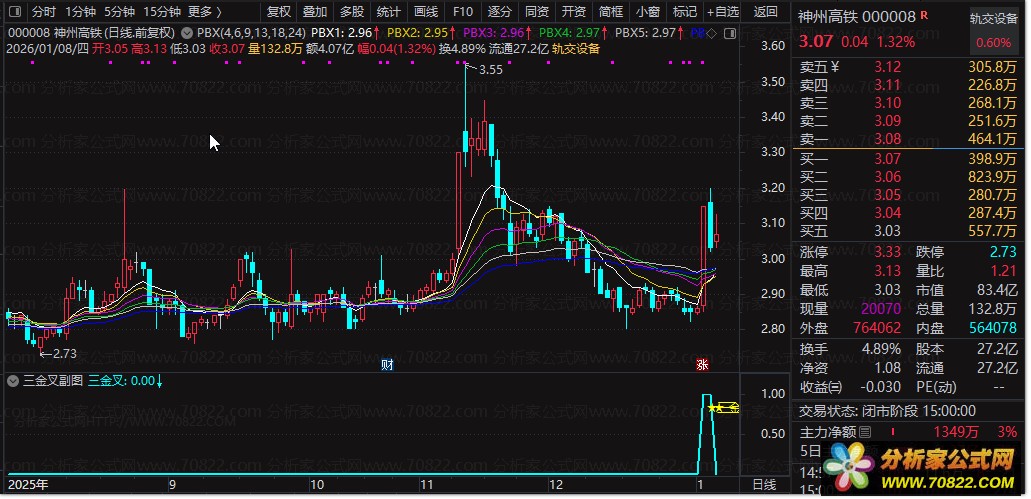
Task: Open 多股 multi-stock view
Action: point(352,11)
